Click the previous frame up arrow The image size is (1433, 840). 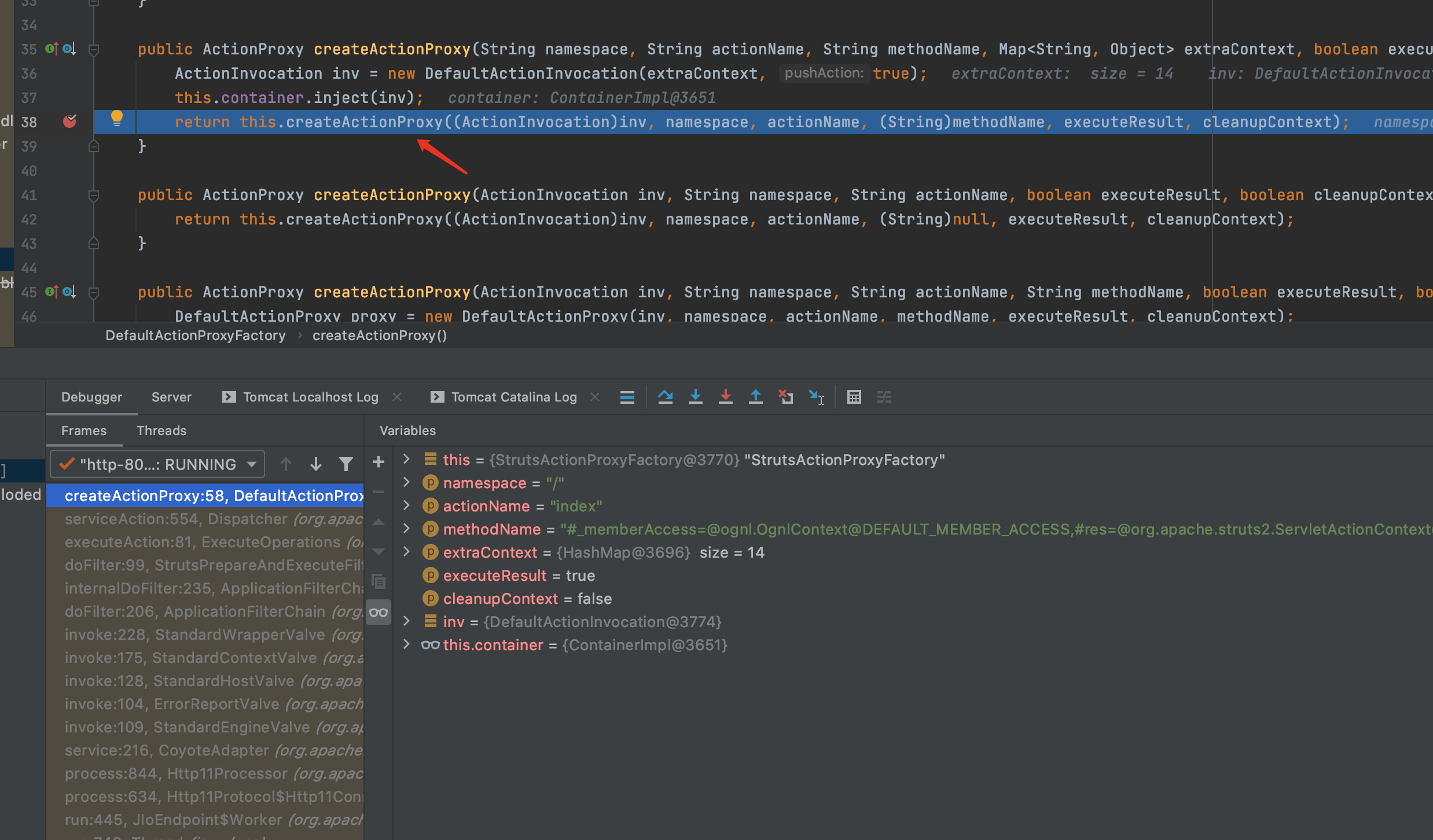286,464
